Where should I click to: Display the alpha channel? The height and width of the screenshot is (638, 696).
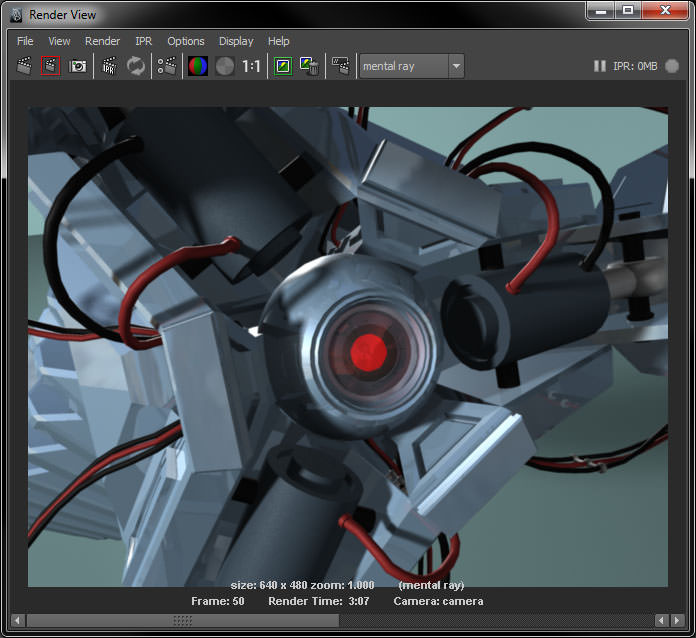(x=225, y=66)
